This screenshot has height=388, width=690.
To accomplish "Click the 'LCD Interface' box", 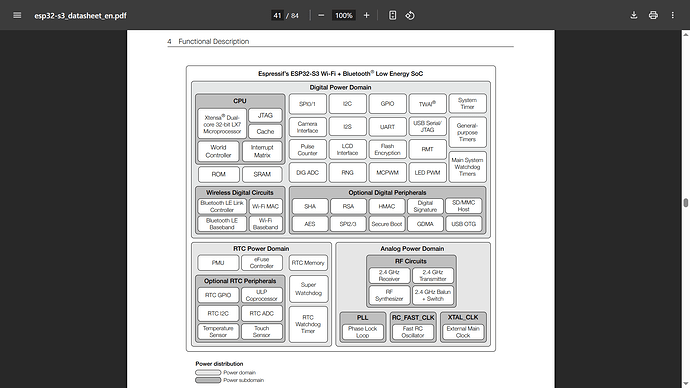I will pyautogui.click(x=348, y=150).
